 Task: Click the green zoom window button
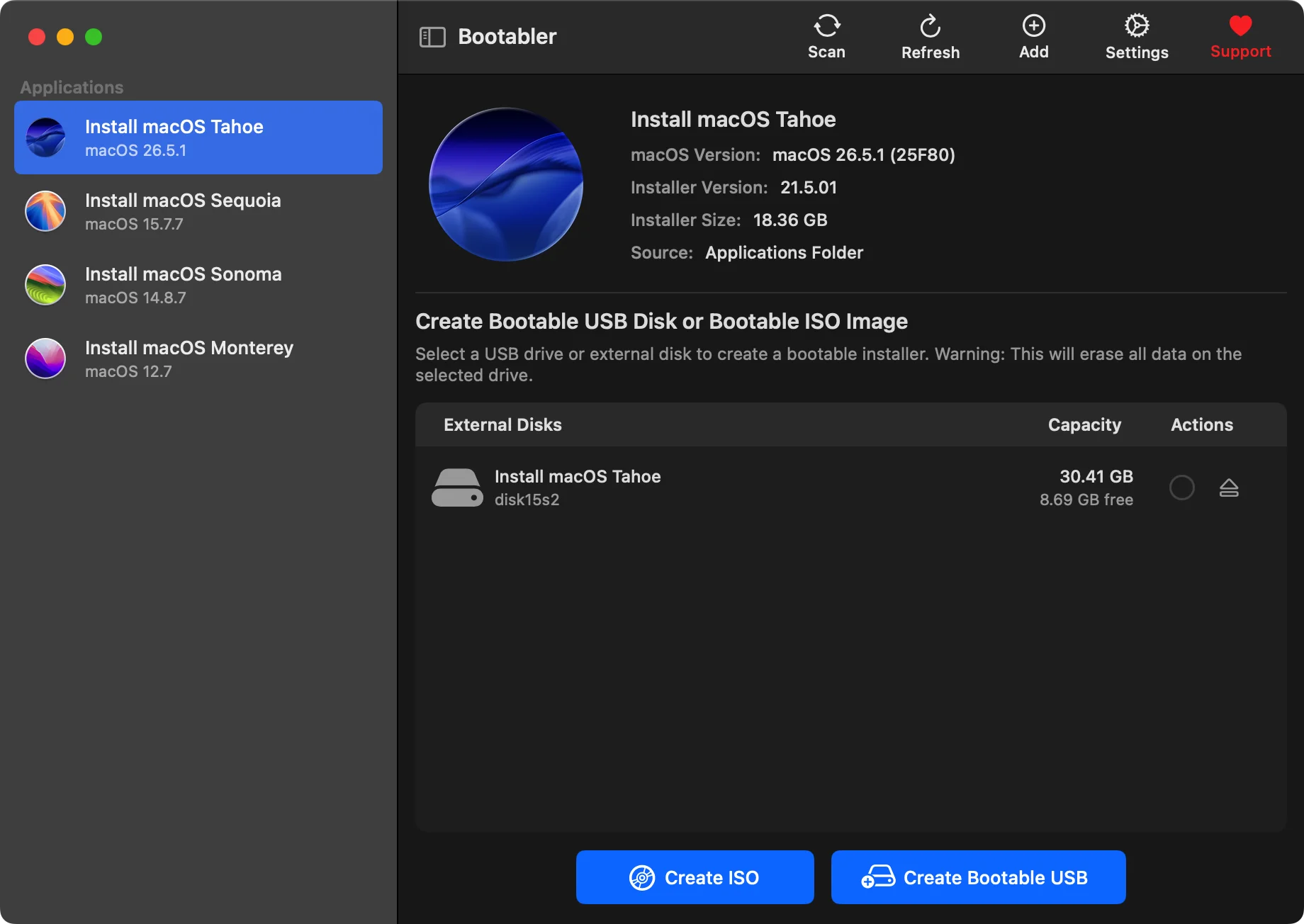point(94,37)
